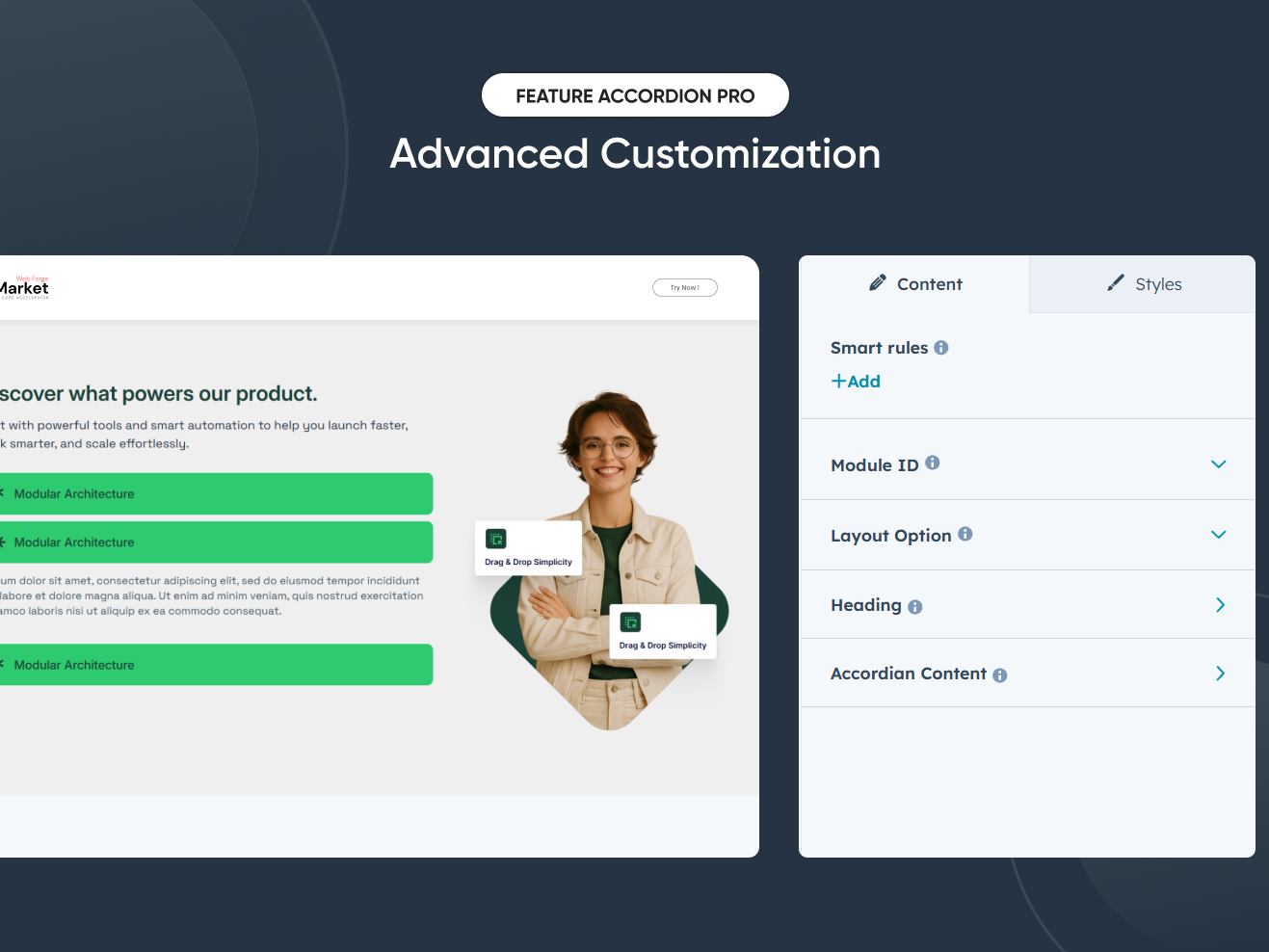Select the Content tab
The height and width of the screenshot is (952, 1269).
click(x=929, y=283)
